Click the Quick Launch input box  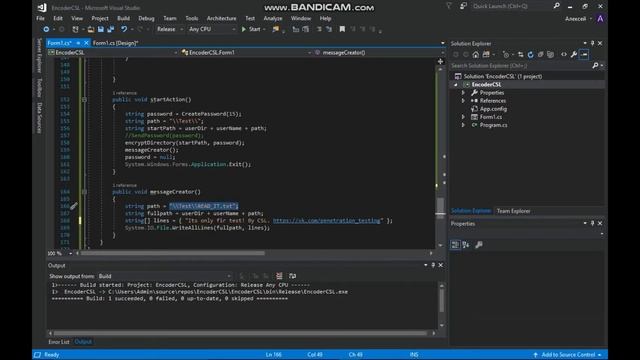(x=510, y=6)
